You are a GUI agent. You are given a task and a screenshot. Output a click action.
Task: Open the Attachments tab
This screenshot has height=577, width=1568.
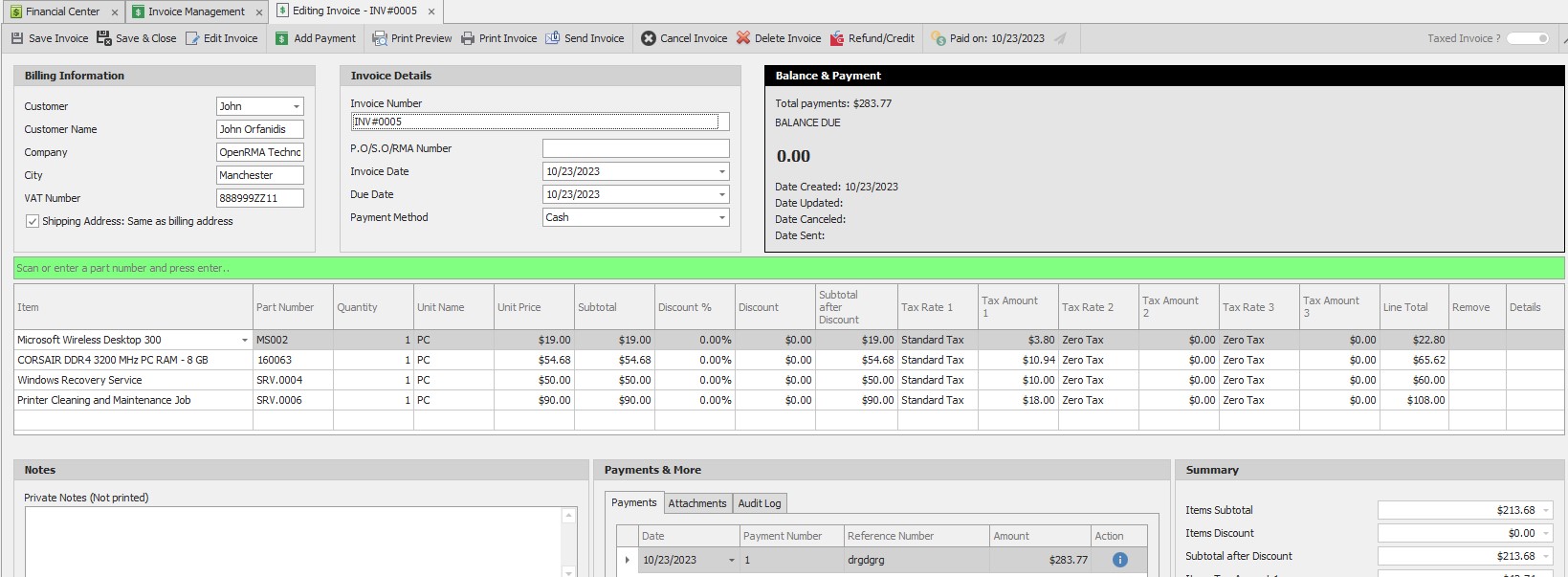(697, 503)
